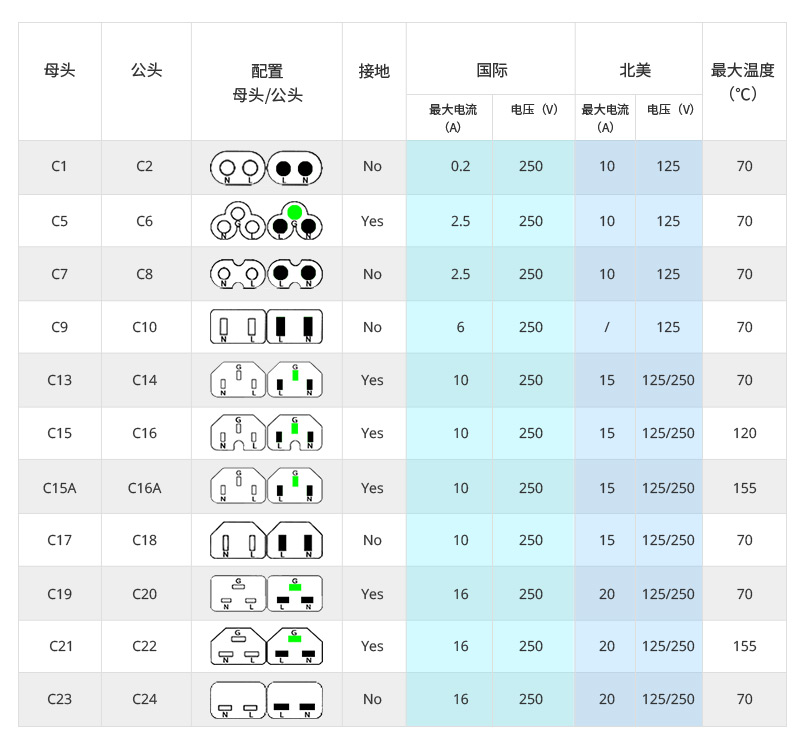Click the C21/C22 connector diagram
The height and width of the screenshot is (750, 800).
tap(267, 646)
